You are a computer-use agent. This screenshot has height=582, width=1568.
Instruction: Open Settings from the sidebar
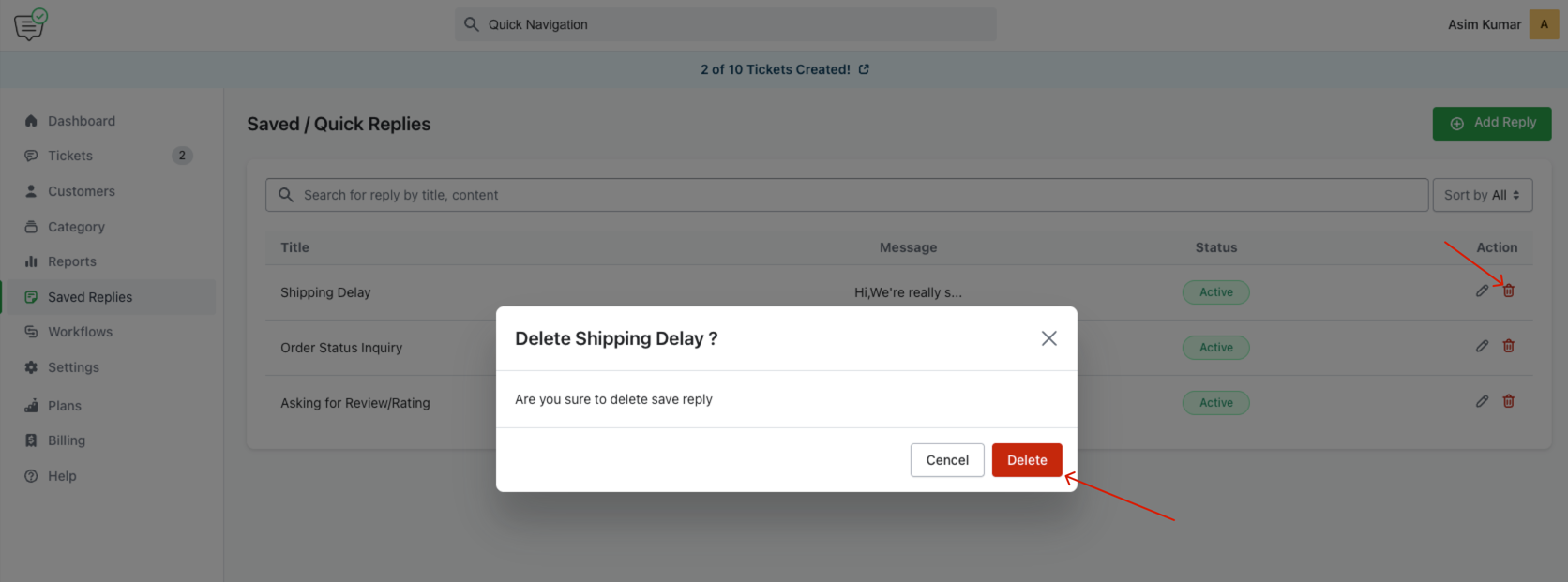point(73,367)
